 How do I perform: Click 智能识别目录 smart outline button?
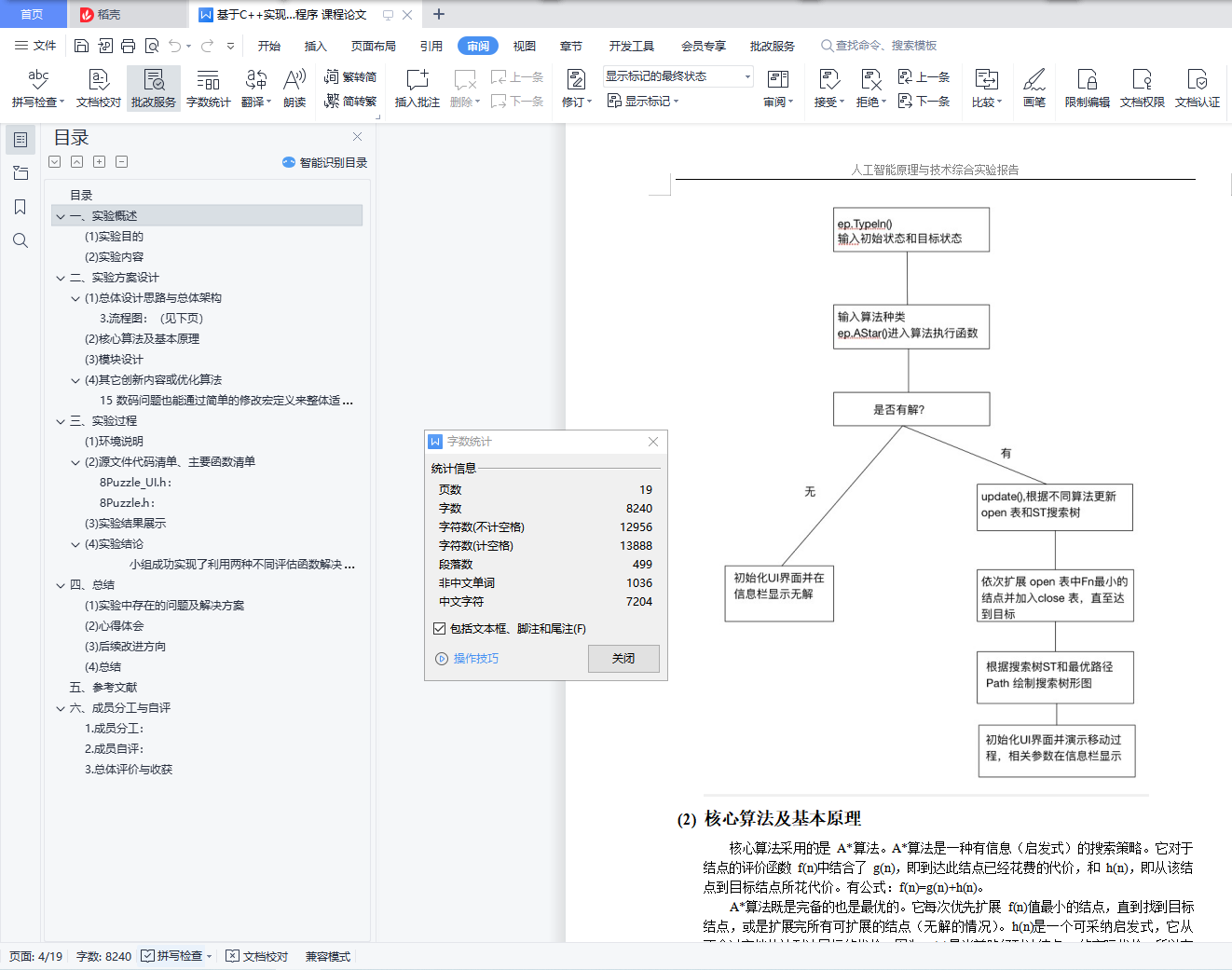pos(325,162)
